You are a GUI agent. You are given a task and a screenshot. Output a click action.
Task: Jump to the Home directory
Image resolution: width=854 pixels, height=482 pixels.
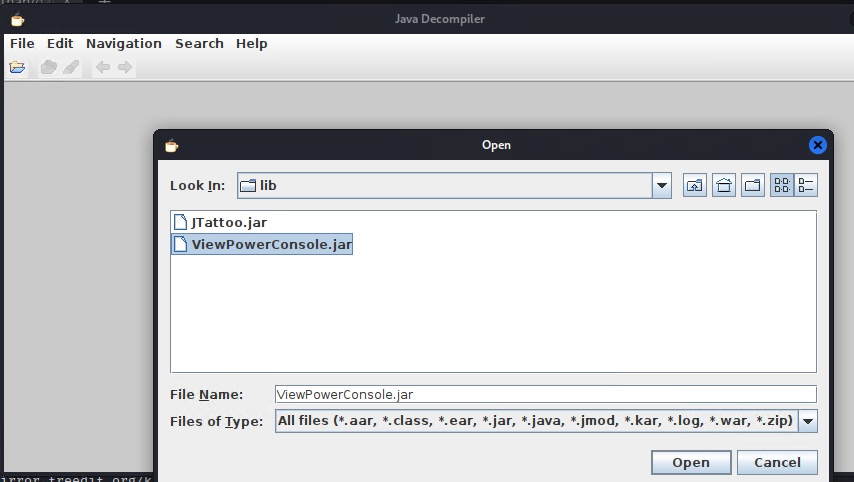(x=724, y=185)
